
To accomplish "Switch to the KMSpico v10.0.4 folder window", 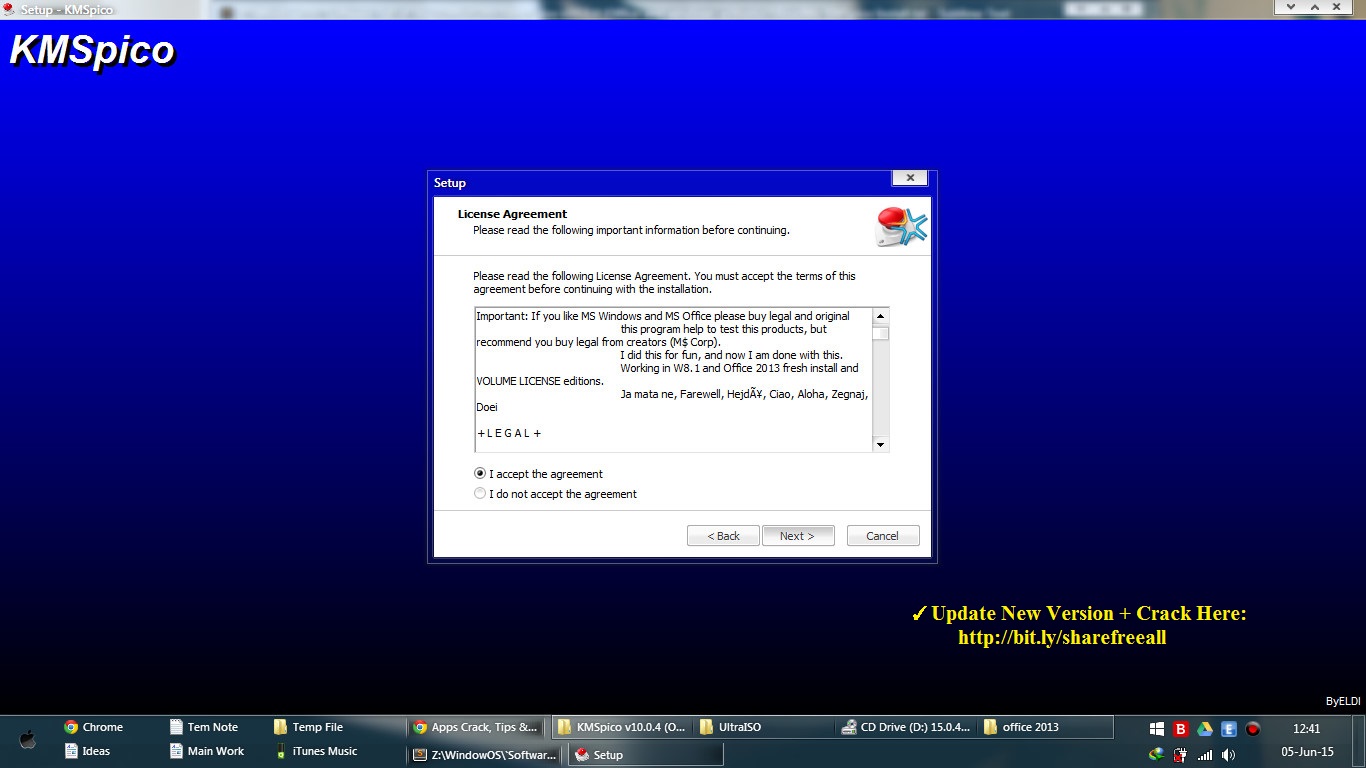I will point(622,727).
